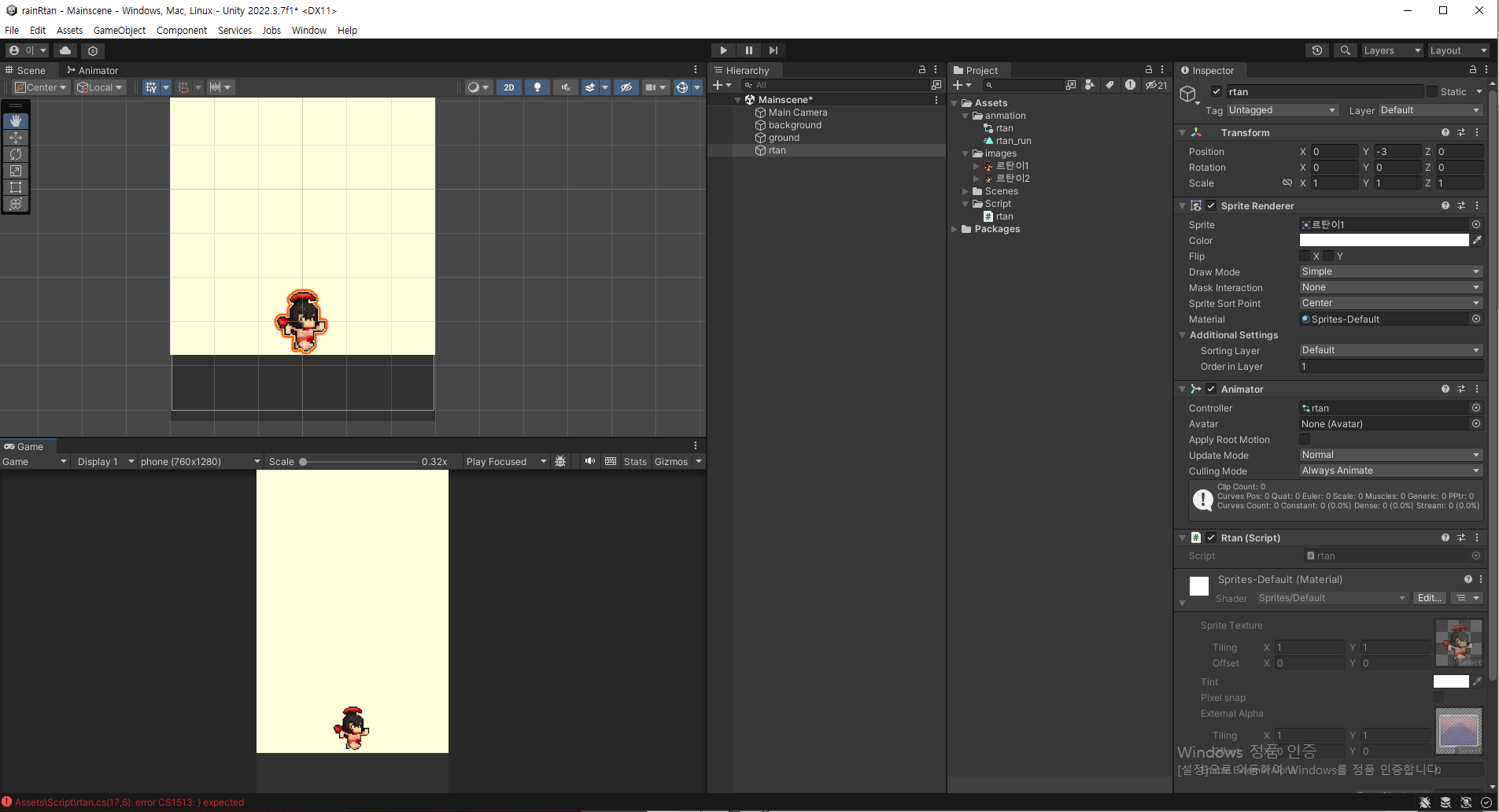Viewport: 1499px width, 812px height.
Task: Open Draw Mode dropdown
Action: [x=1390, y=272]
